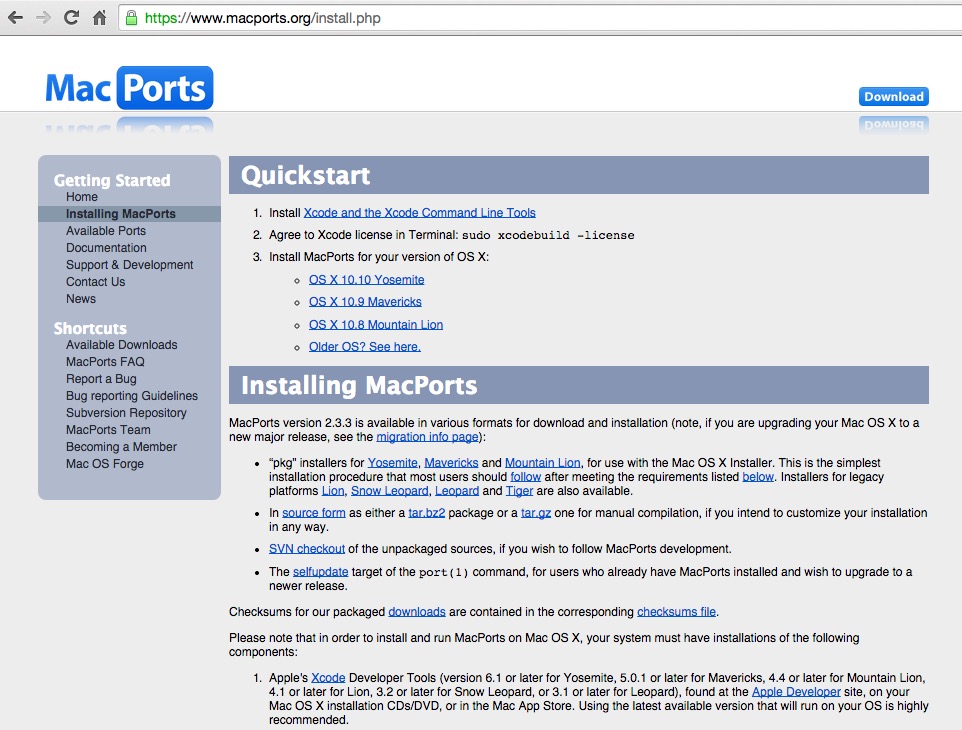The width and height of the screenshot is (962, 730).
Task: Open the downloads link in checksums sentence
Action: 417,612
